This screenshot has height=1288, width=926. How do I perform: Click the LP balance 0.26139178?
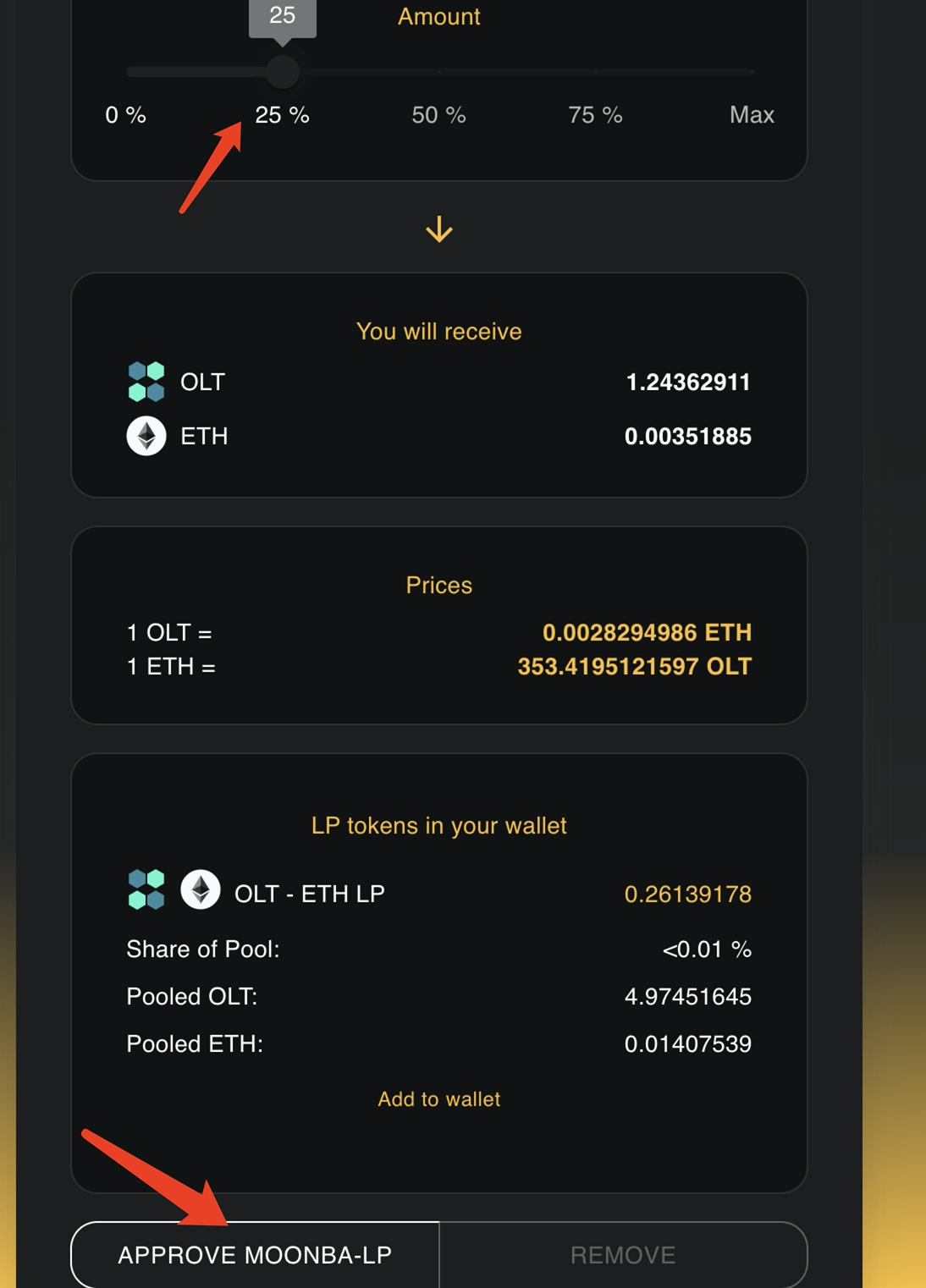coord(687,894)
